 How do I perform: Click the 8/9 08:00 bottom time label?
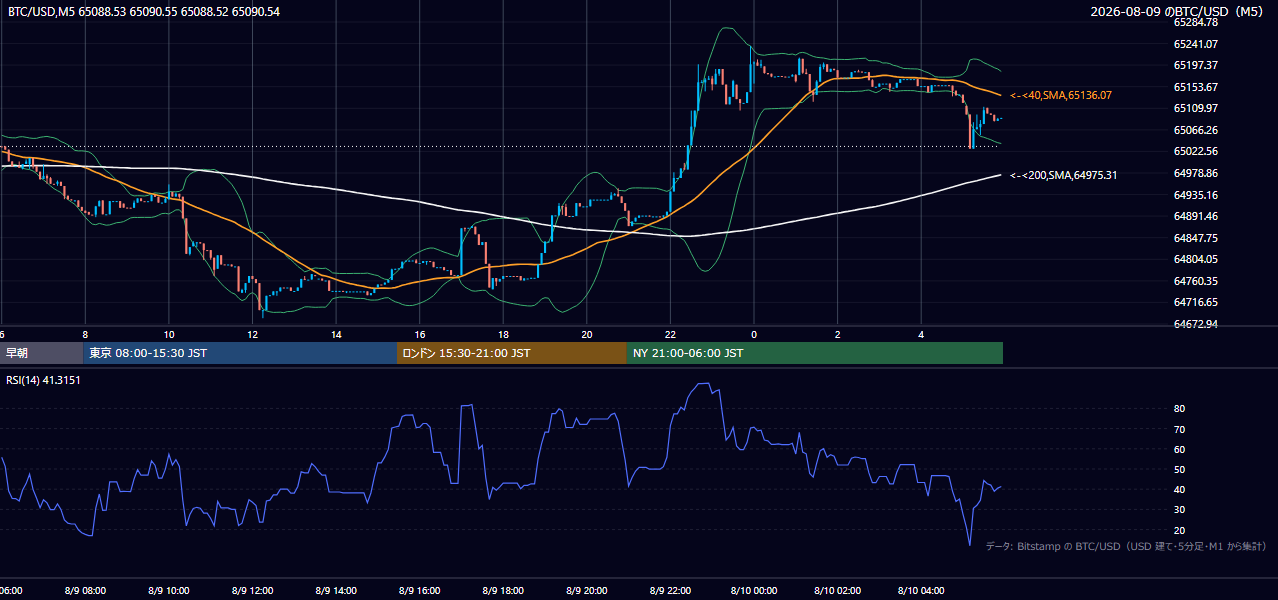tap(85, 591)
